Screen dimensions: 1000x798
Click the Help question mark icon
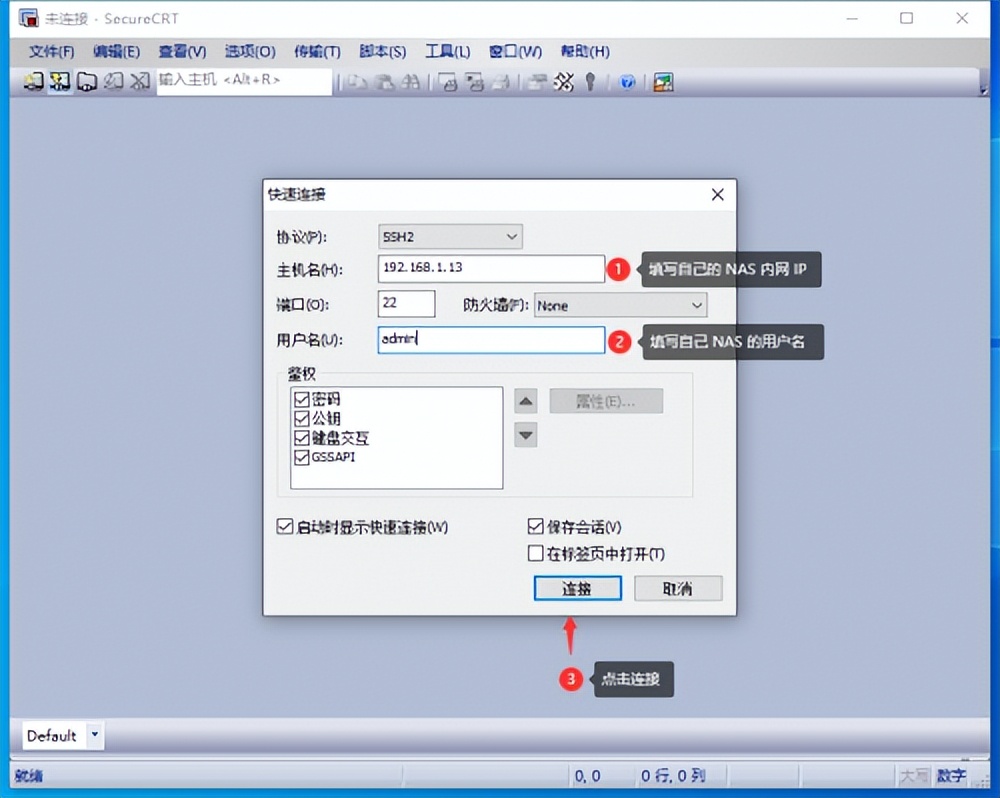(627, 81)
